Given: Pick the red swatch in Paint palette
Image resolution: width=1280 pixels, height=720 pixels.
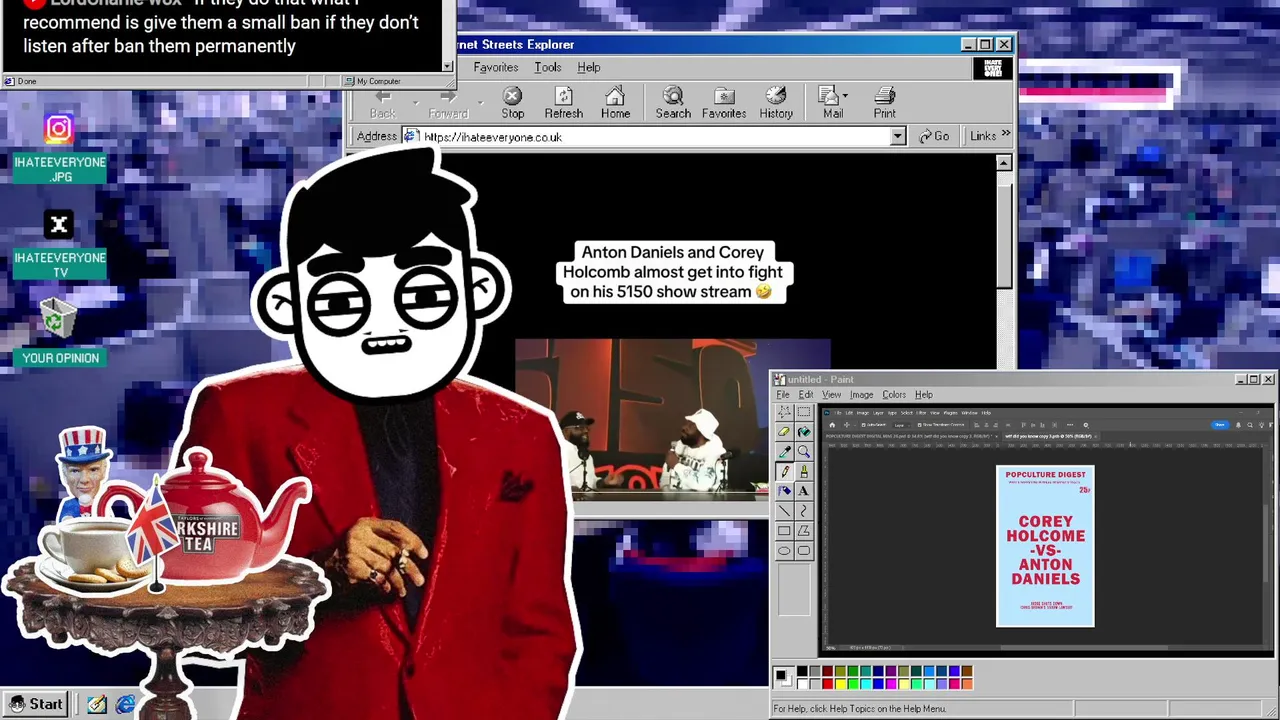Looking at the screenshot, I should (x=827, y=684).
